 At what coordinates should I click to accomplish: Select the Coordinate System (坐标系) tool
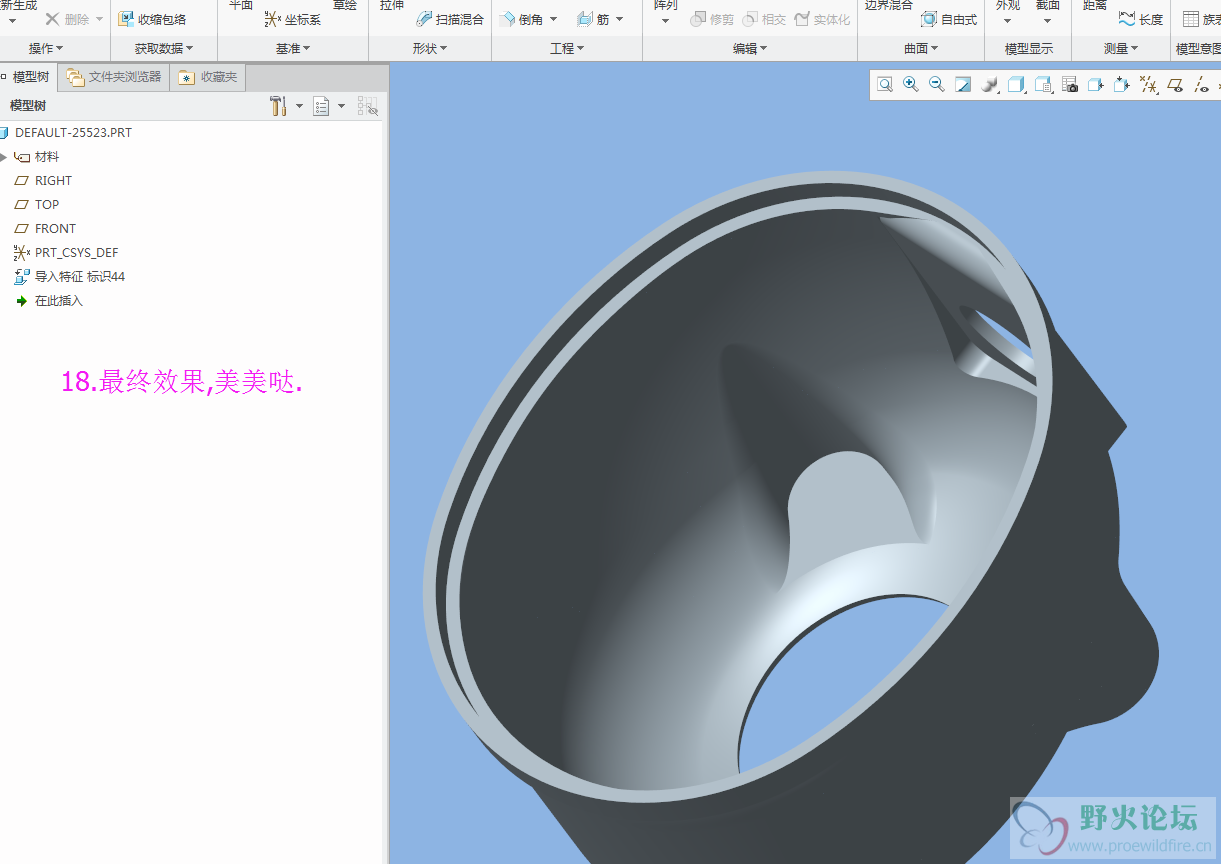click(293, 19)
